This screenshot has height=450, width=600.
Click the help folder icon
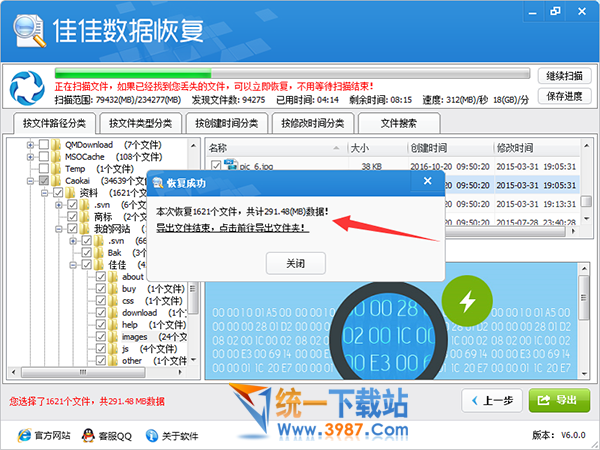[113, 324]
